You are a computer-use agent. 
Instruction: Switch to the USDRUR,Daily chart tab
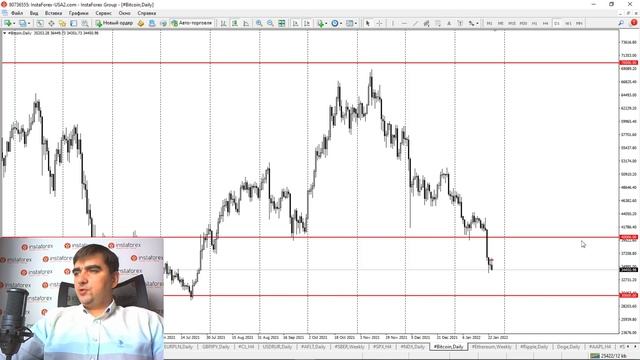tap(278, 347)
